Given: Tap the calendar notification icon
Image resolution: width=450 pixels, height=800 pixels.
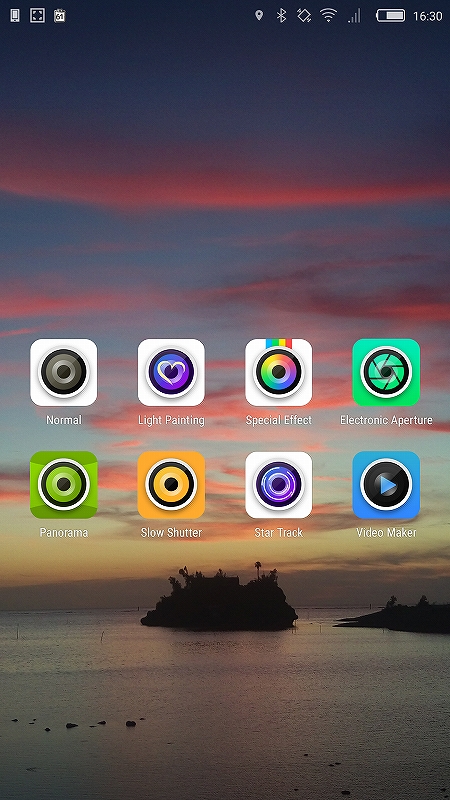Looking at the screenshot, I should coord(60,16).
